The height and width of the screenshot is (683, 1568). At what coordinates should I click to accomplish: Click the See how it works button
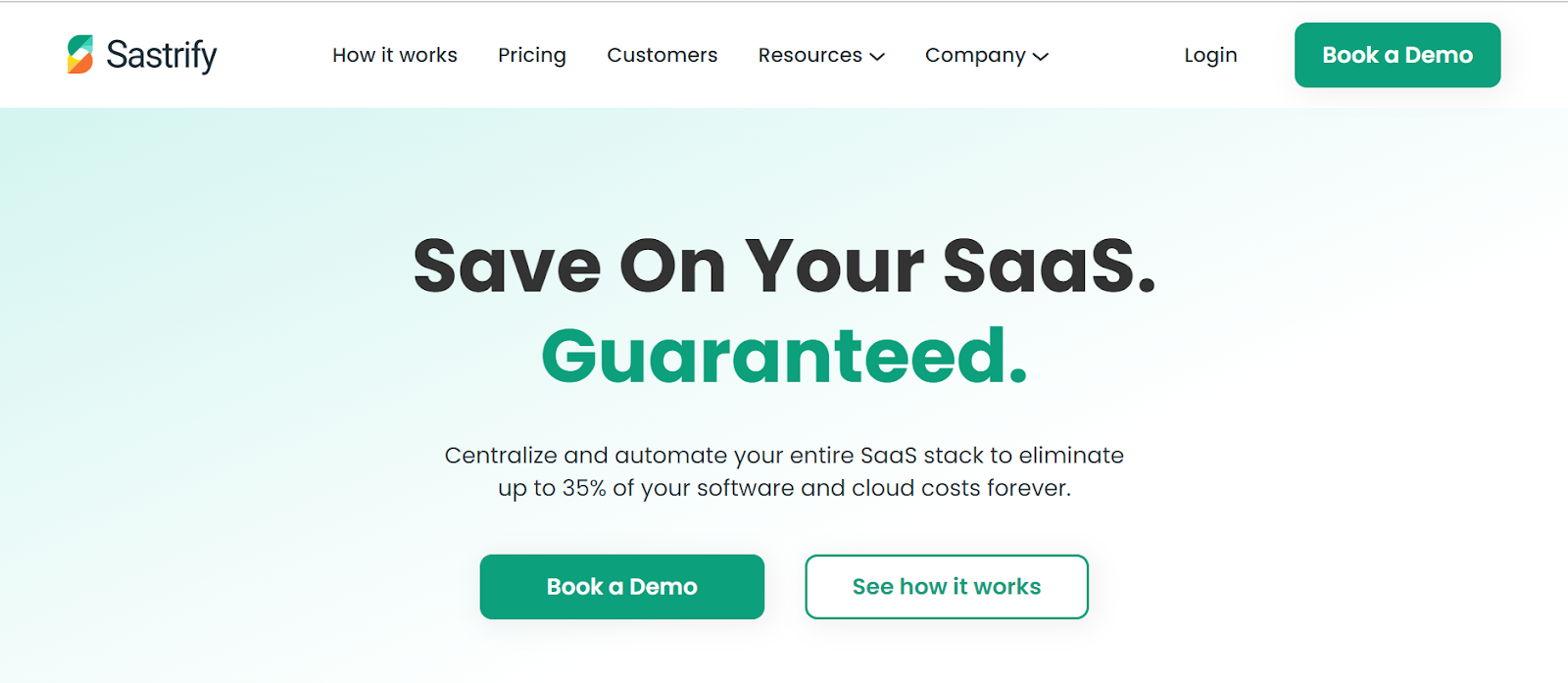pyautogui.click(x=947, y=587)
